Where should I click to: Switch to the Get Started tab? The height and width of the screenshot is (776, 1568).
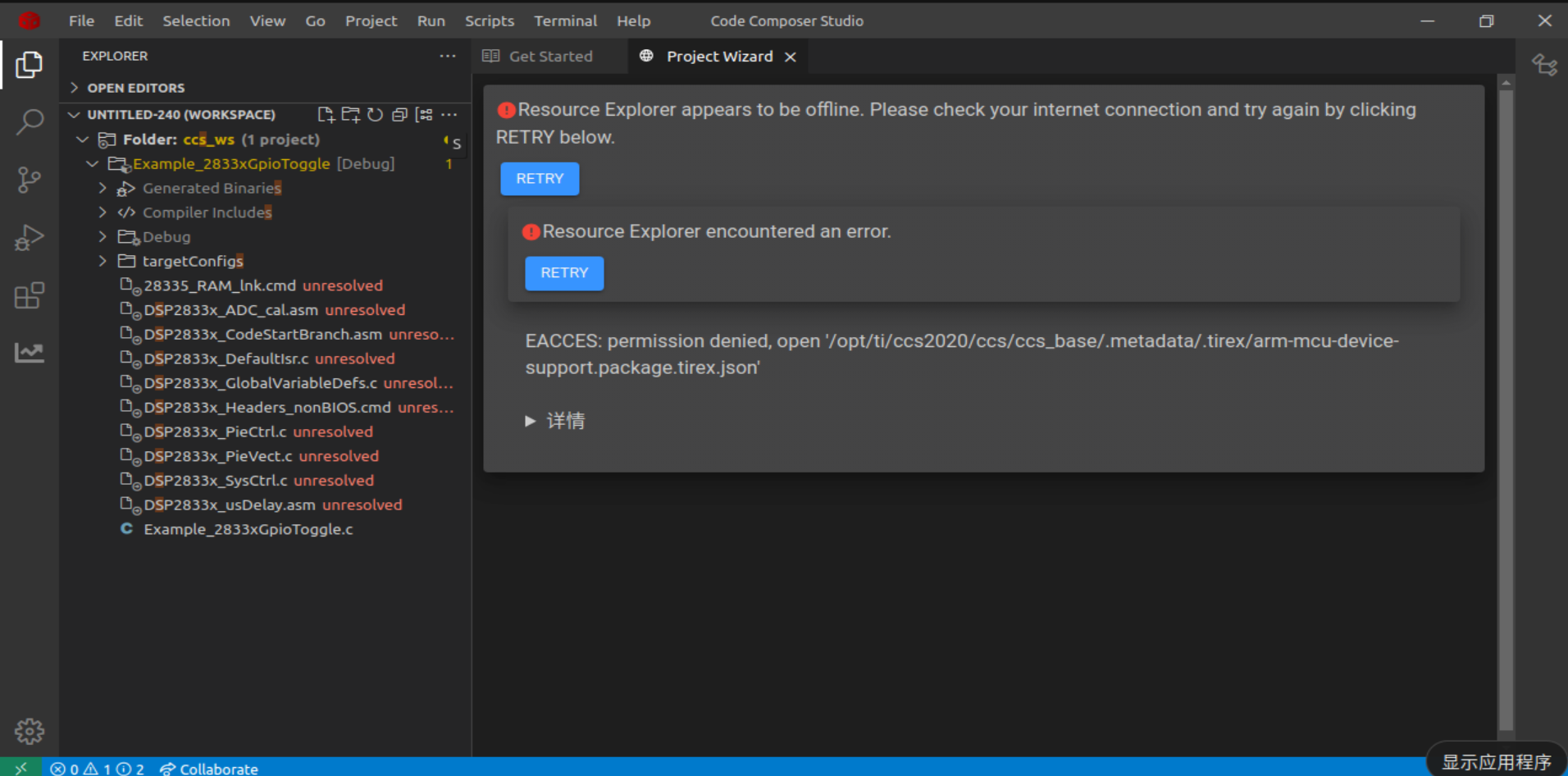tap(549, 56)
